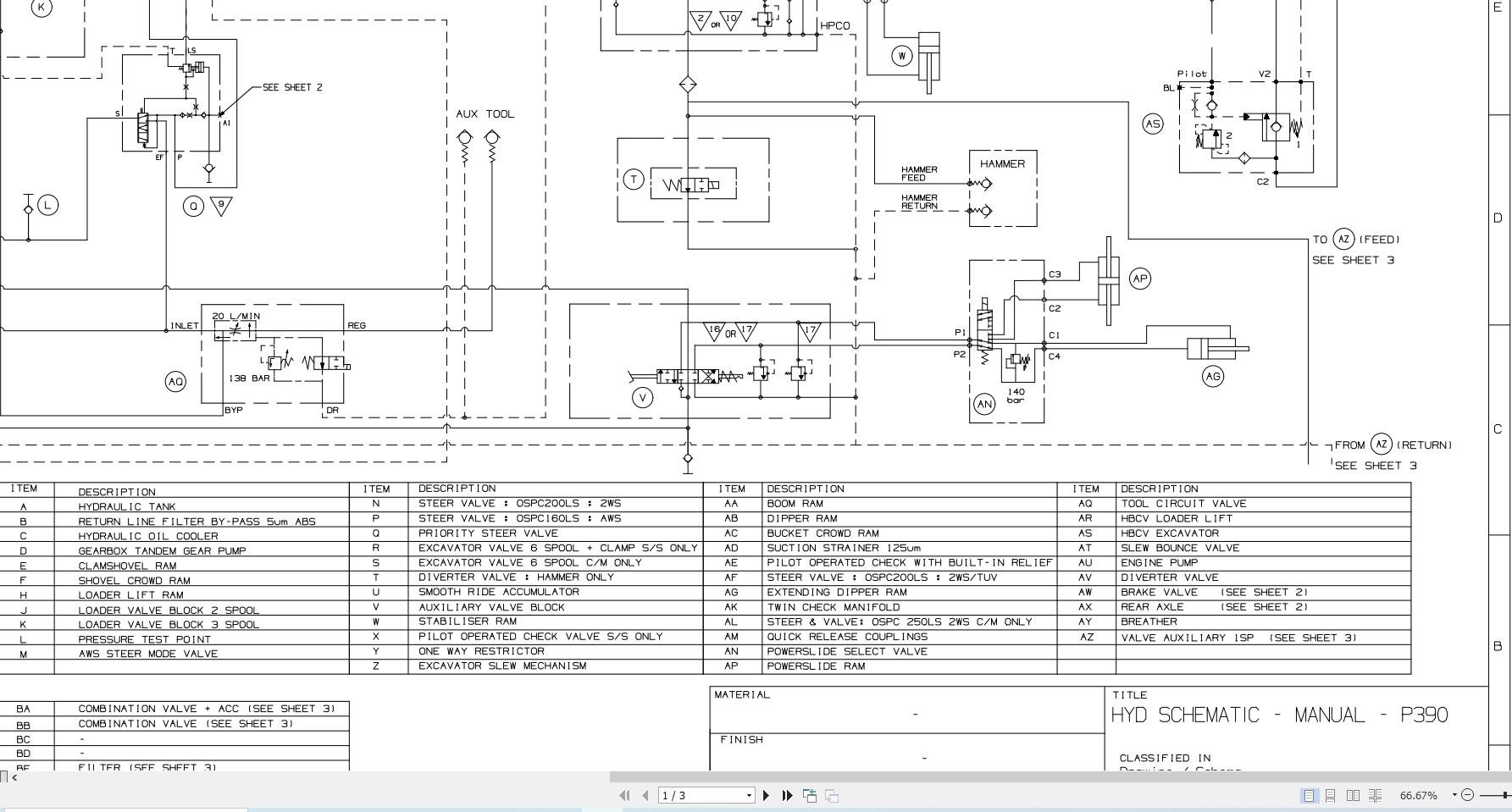The image size is (1512, 812).
Task: Jump to the last page
Action: pyautogui.click(x=787, y=795)
